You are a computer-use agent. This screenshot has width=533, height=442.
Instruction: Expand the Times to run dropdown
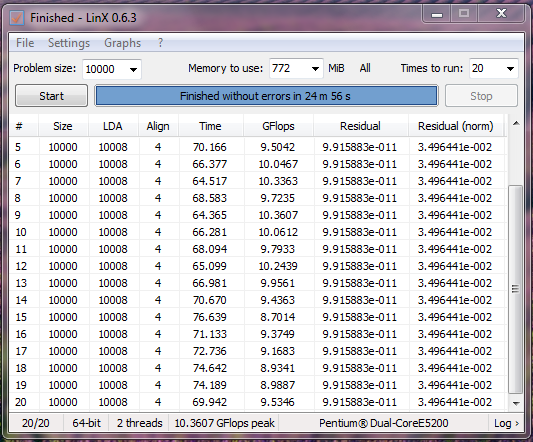[x=510, y=68]
